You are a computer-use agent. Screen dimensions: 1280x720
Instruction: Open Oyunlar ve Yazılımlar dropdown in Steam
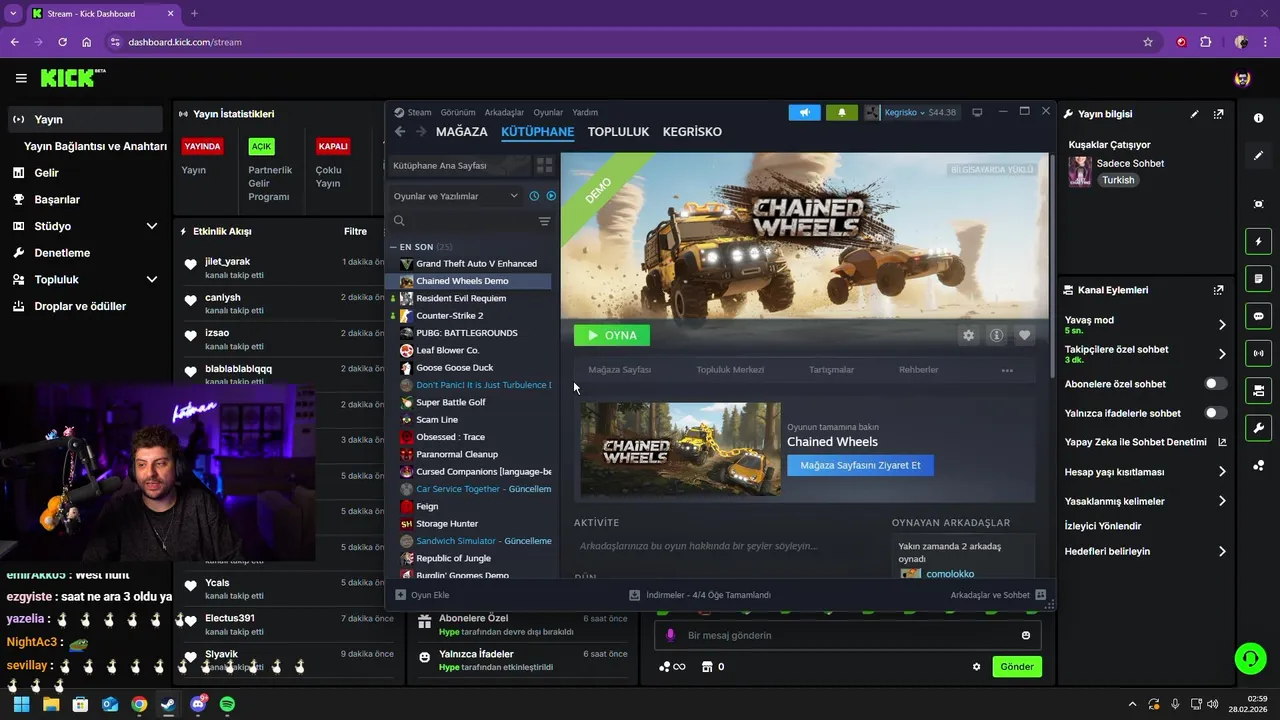[456, 196]
